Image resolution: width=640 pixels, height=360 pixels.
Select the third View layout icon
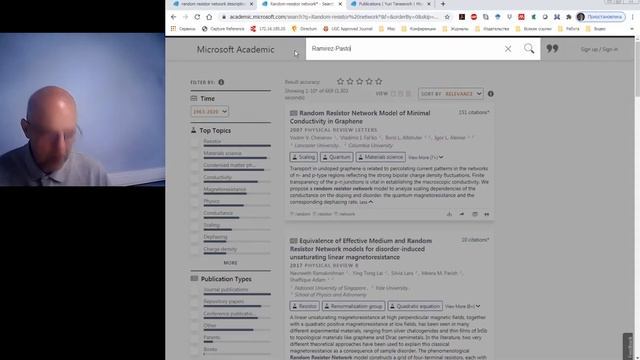pyautogui.click(x=408, y=94)
